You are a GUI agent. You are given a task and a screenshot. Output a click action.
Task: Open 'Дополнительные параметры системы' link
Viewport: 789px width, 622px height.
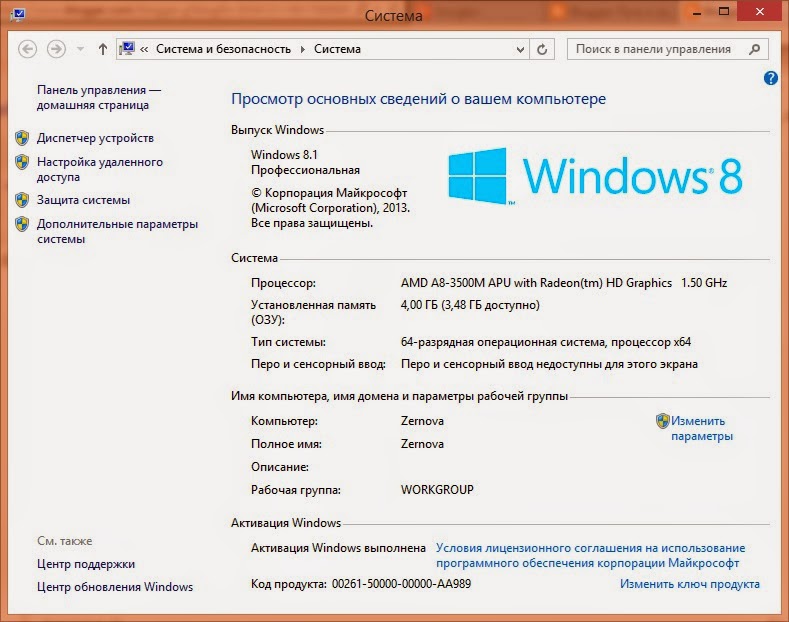(117, 231)
